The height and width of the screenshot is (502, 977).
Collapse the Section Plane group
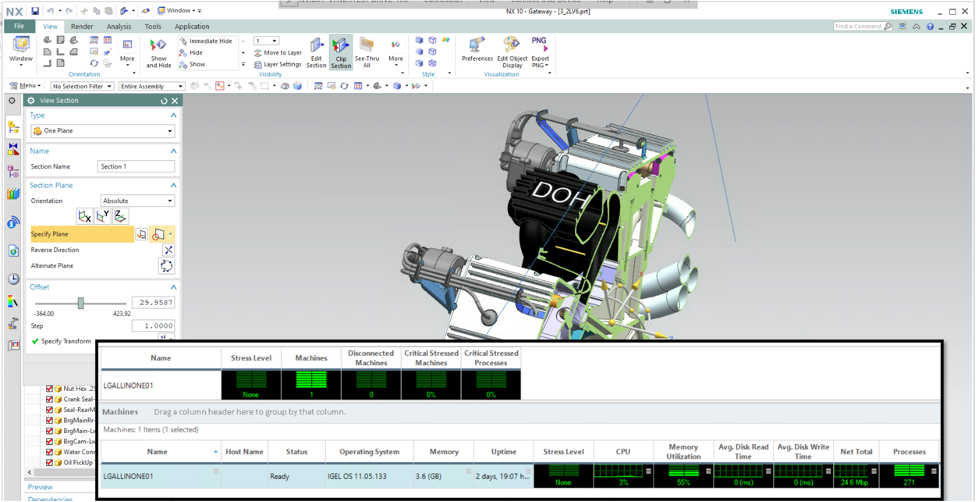(173, 186)
